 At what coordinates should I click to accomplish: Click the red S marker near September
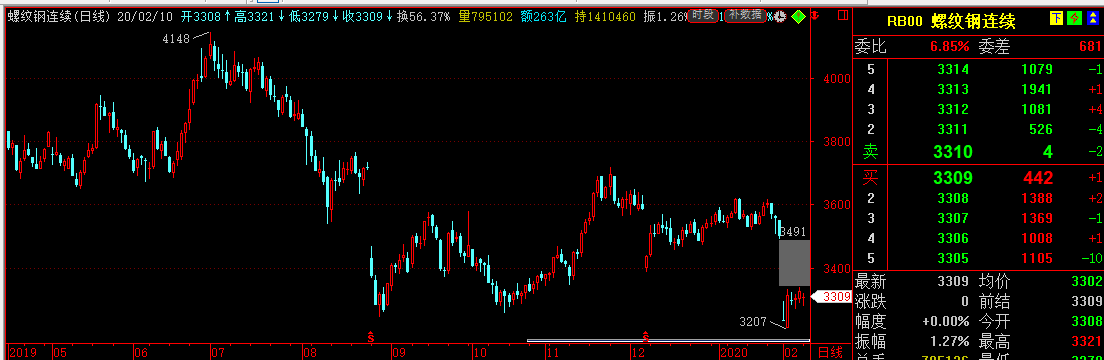[371, 337]
